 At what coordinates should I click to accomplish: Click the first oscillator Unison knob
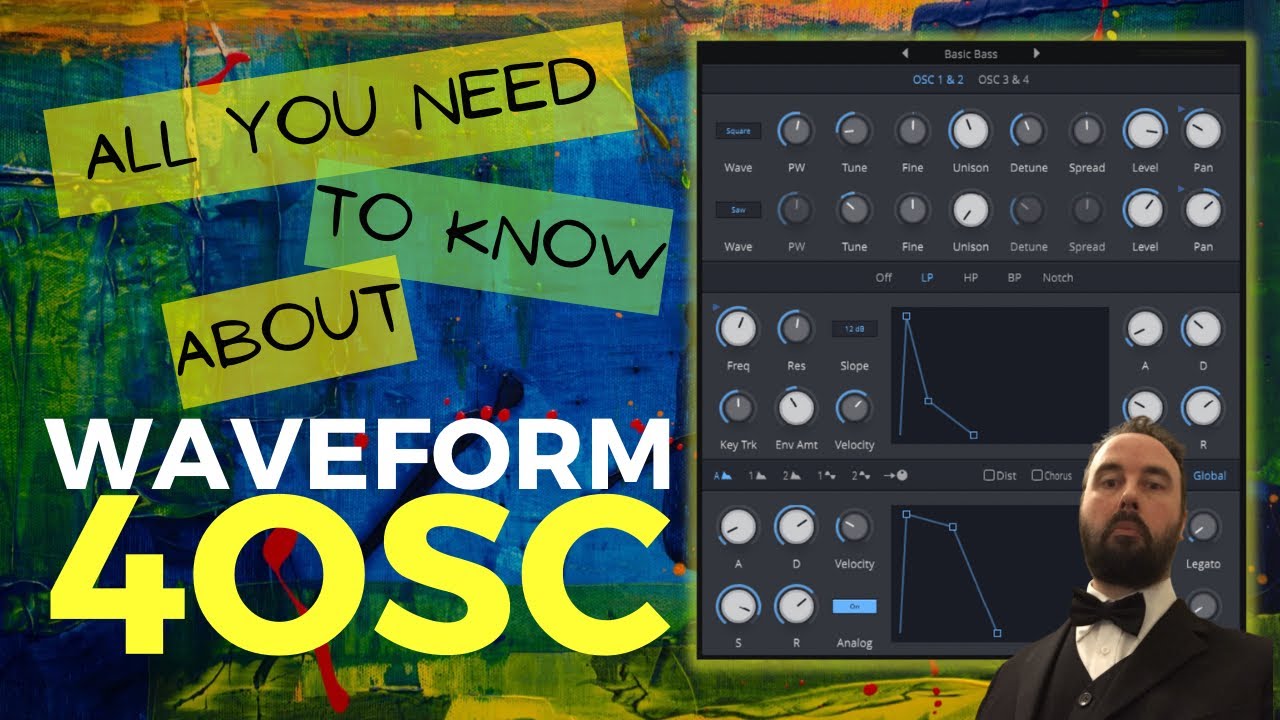(970, 130)
